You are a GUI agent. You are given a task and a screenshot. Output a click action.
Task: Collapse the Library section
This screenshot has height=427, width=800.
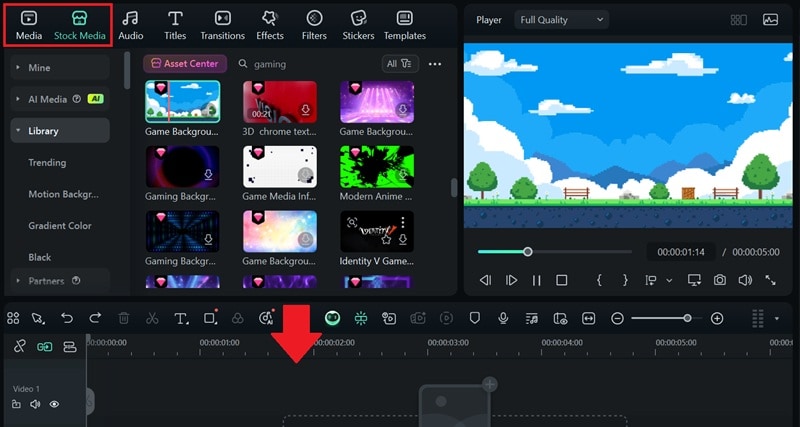pos(60,131)
